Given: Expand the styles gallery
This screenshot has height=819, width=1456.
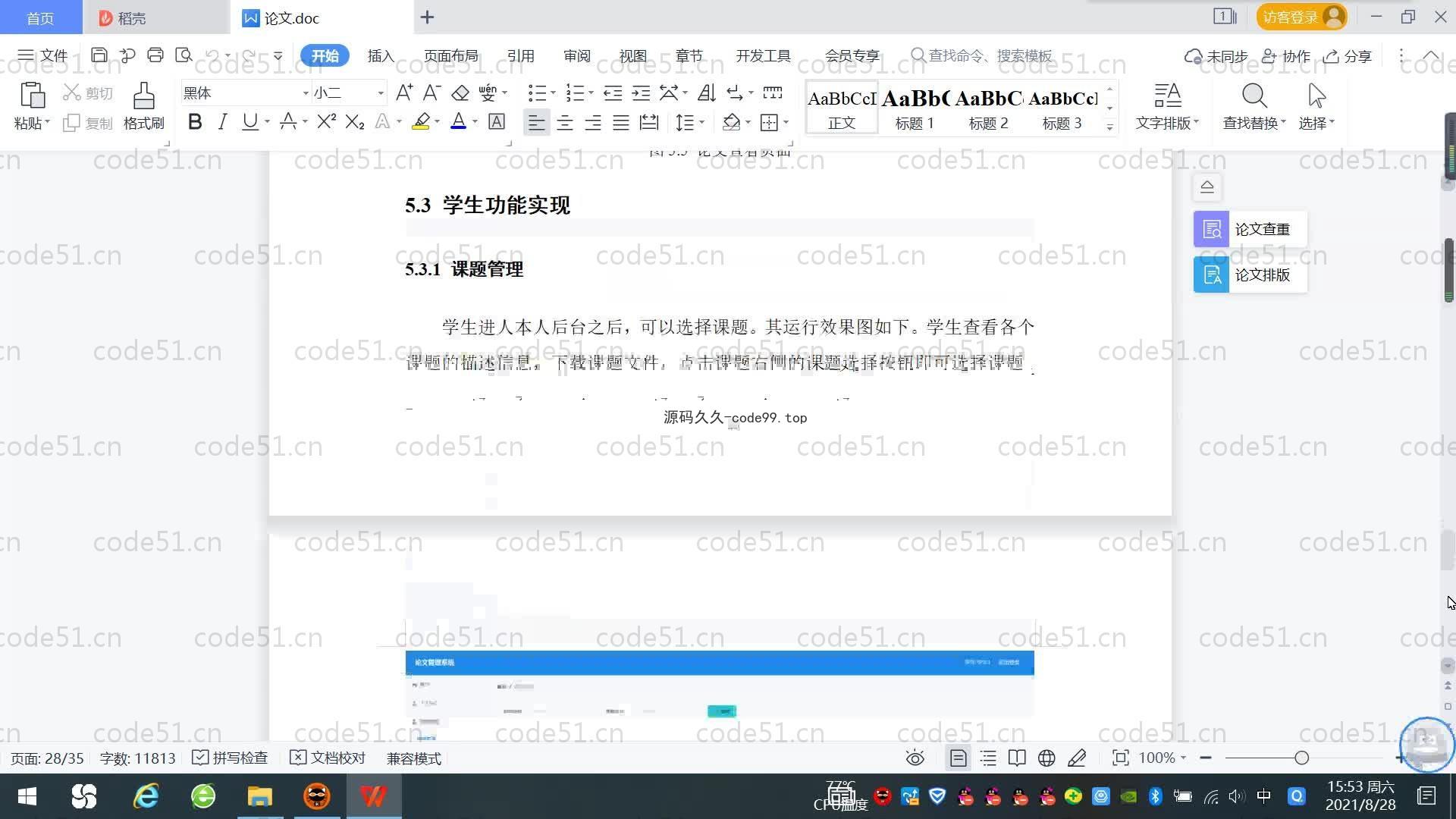Looking at the screenshot, I should click(1109, 127).
